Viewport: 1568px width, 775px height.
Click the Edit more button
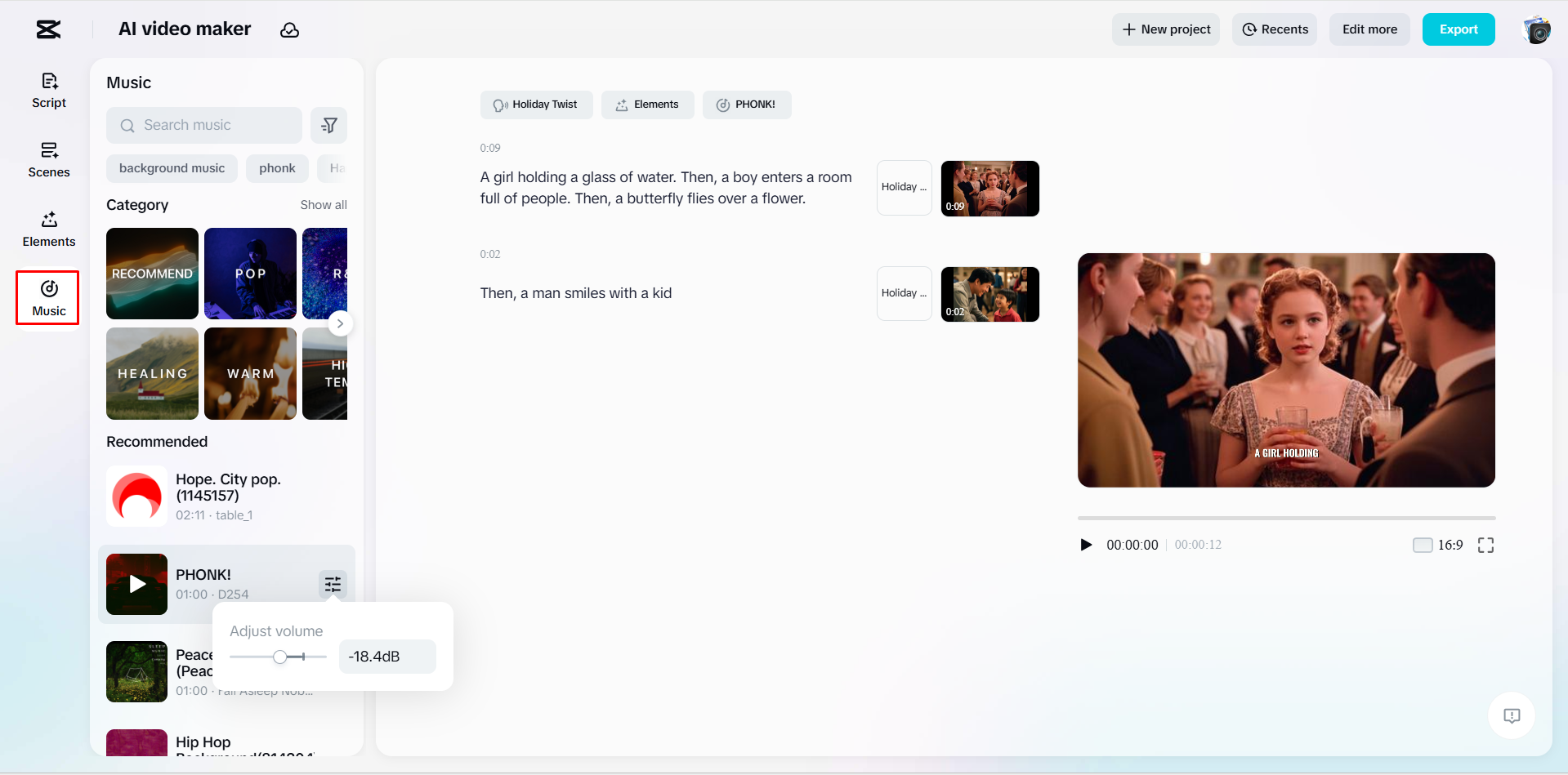click(x=1369, y=29)
